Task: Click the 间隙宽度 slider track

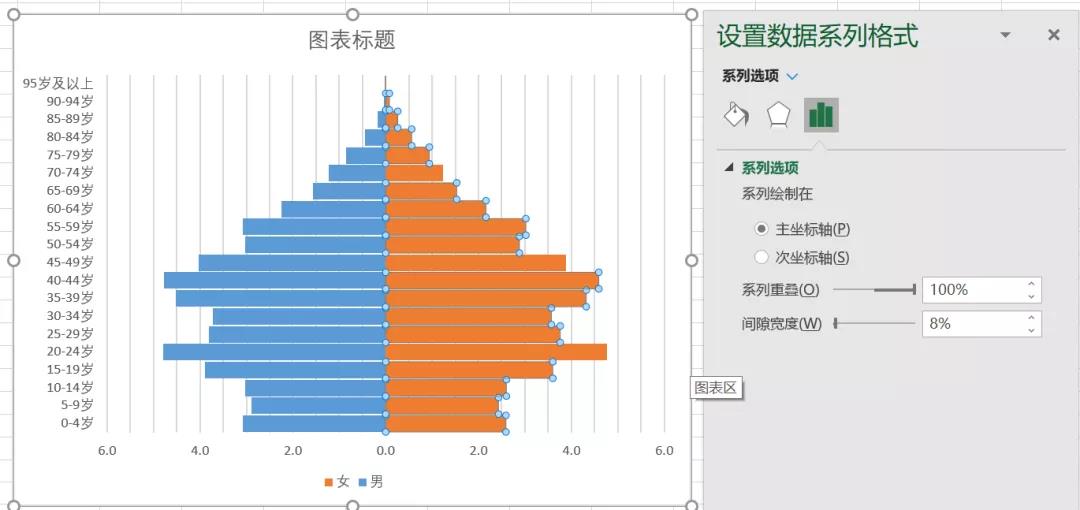Action: (x=874, y=323)
